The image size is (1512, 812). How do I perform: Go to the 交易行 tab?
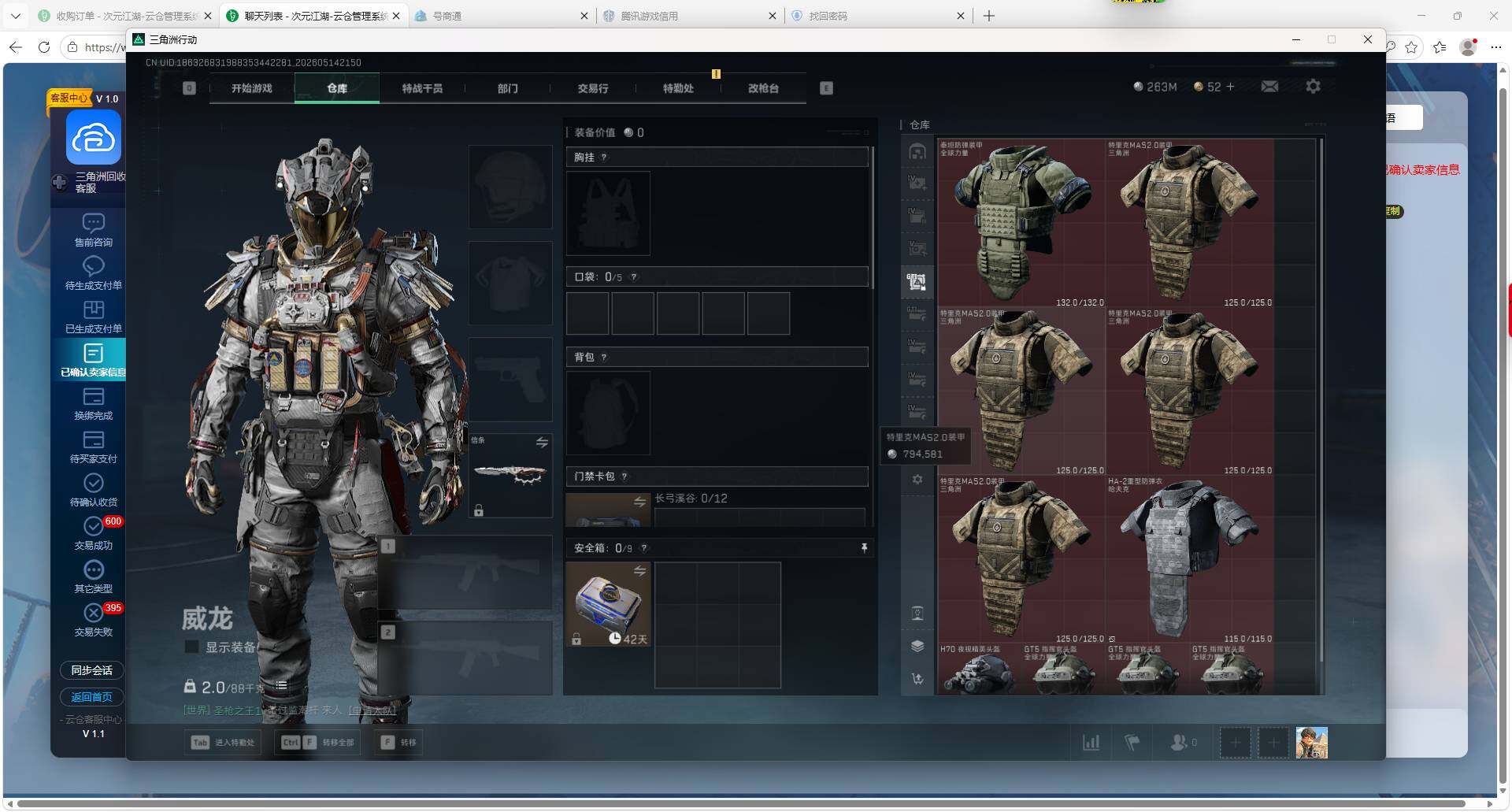[x=593, y=88]
